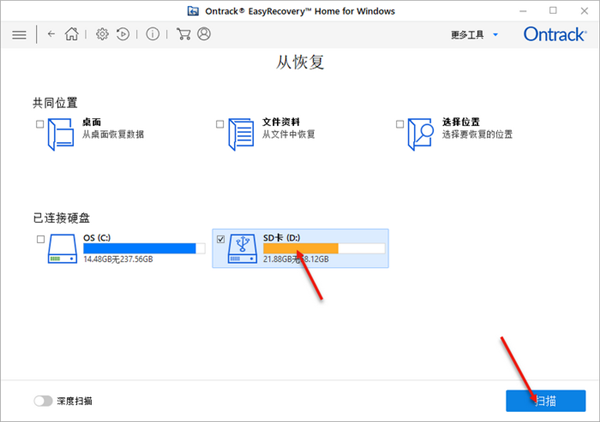600x422 pixels.
Task: Uncheck the SD卡 (D:) checkbox
Action: (x=220, y=239)
